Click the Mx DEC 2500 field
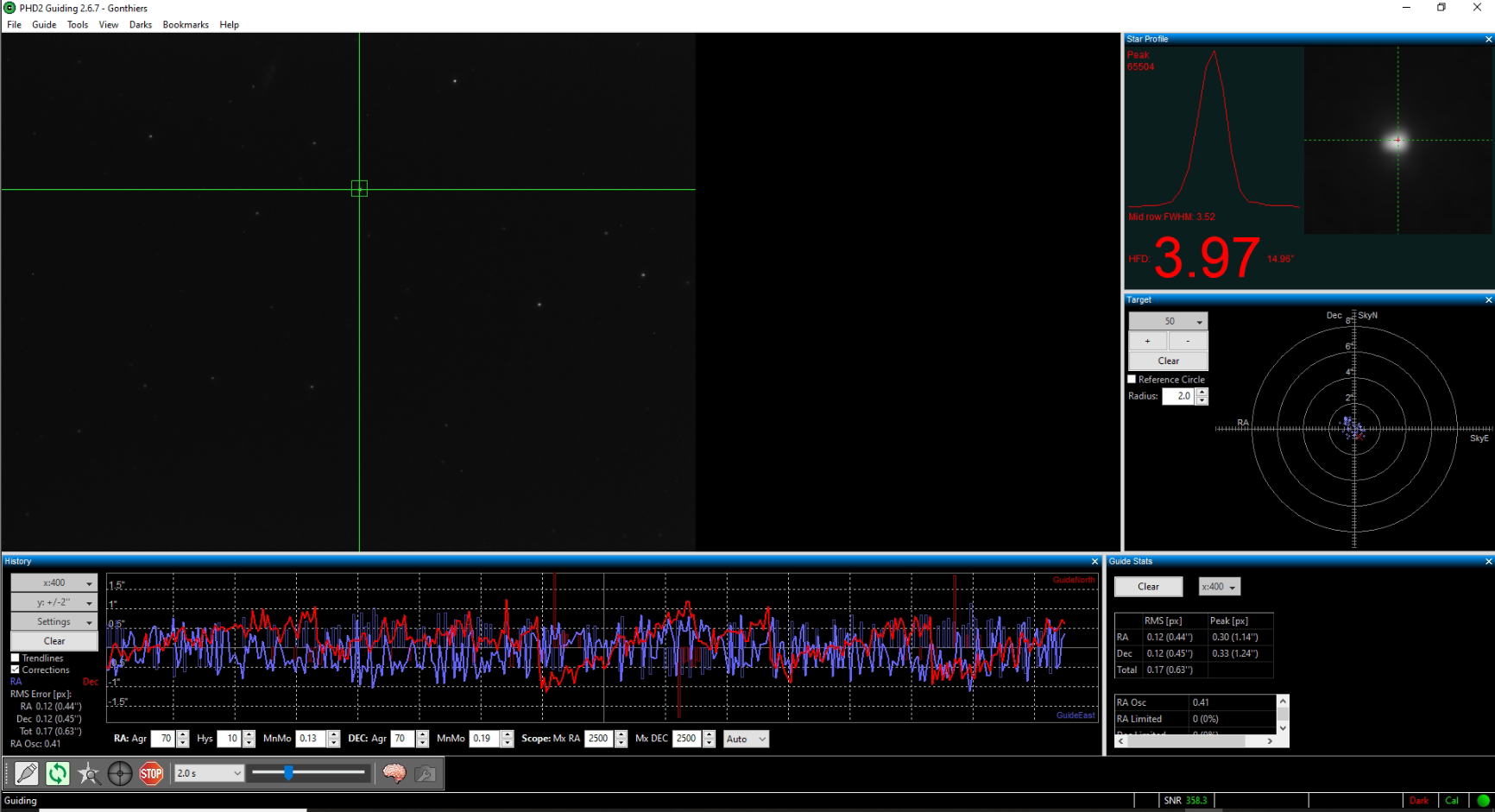The image size is (1495, 812). coord(688,739)
